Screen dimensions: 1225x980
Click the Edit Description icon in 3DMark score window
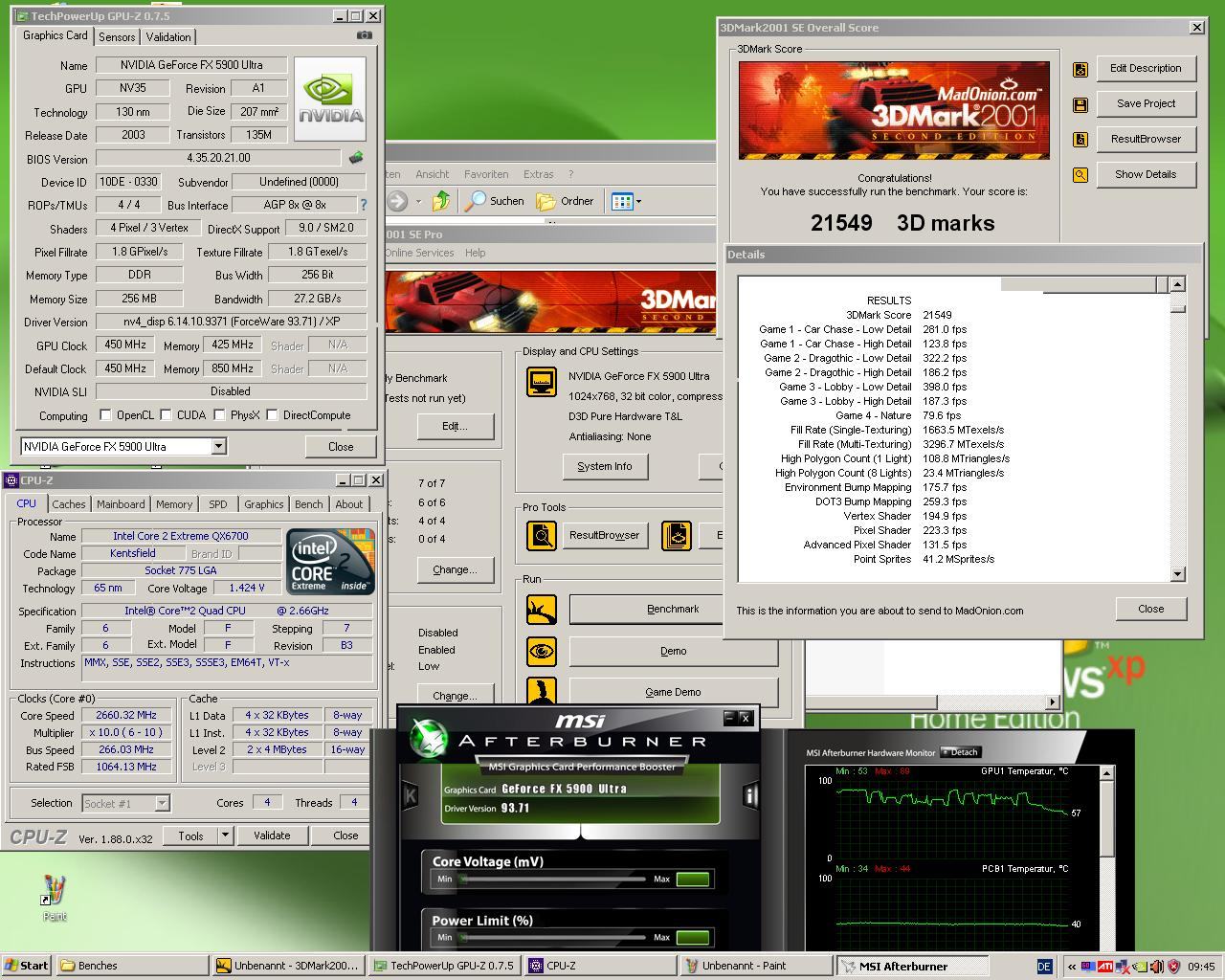[1080, 69]
